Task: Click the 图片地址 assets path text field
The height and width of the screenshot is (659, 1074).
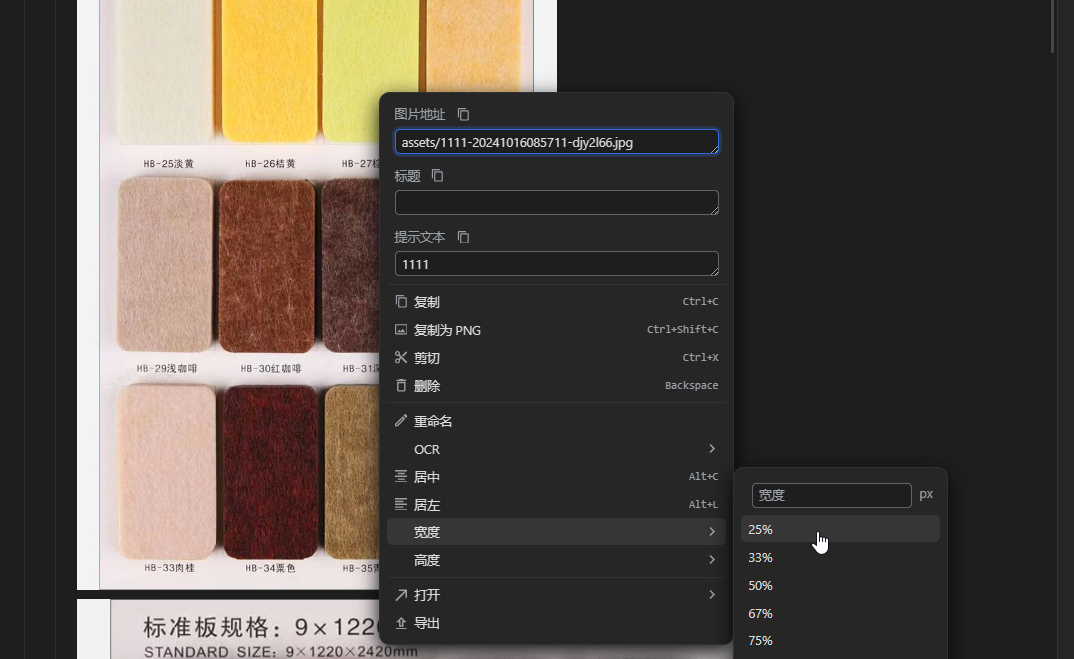Action: click(x=556, y=143)
